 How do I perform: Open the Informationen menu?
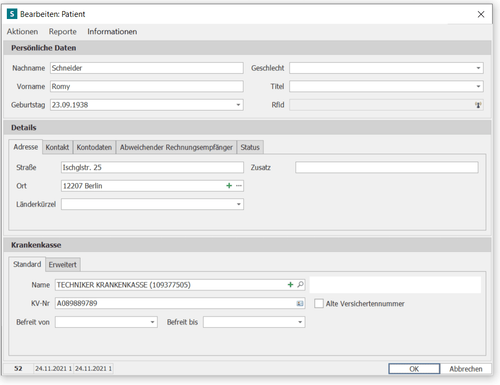[112, 32]
